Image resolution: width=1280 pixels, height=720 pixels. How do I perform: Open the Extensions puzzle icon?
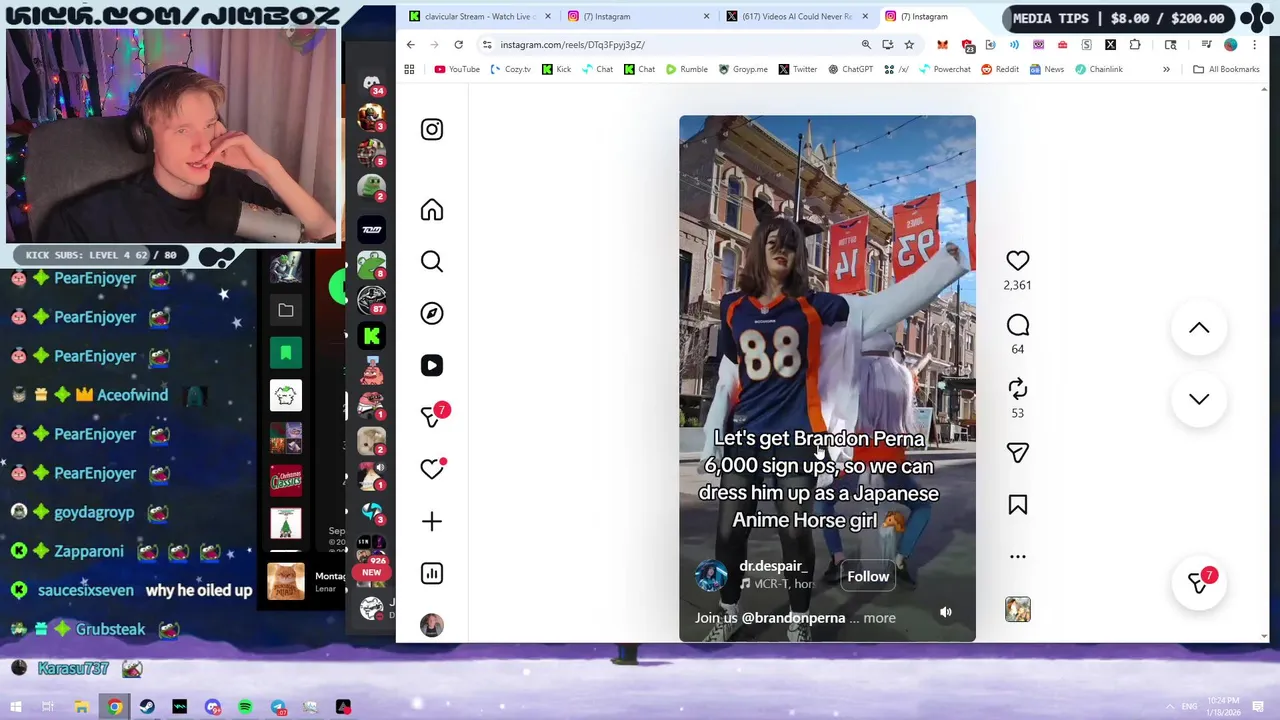(1134, 44)
